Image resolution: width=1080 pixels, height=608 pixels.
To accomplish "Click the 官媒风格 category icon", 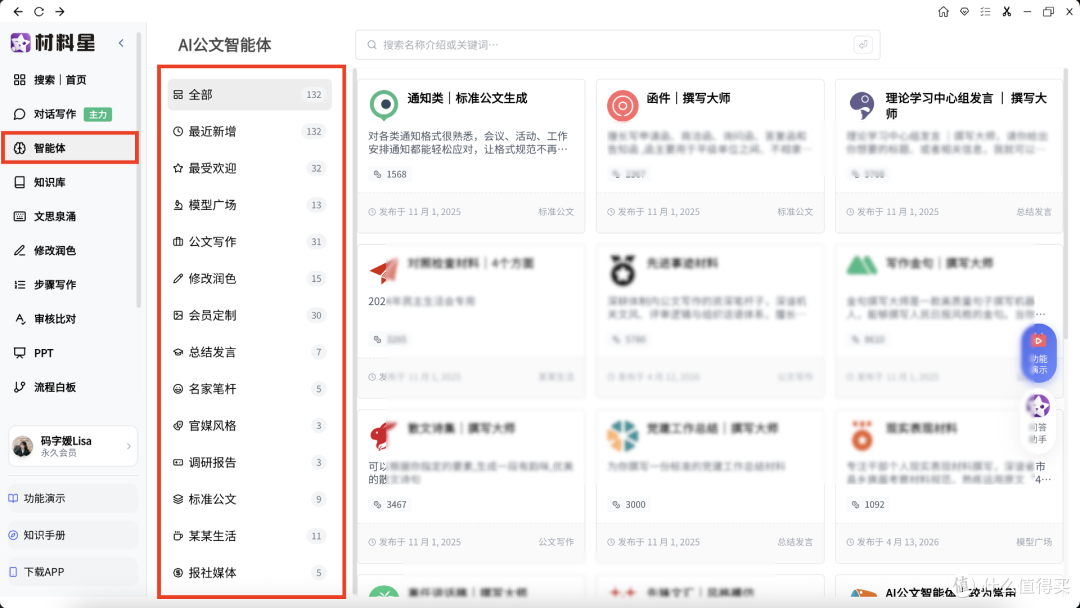I will point(178,426).
